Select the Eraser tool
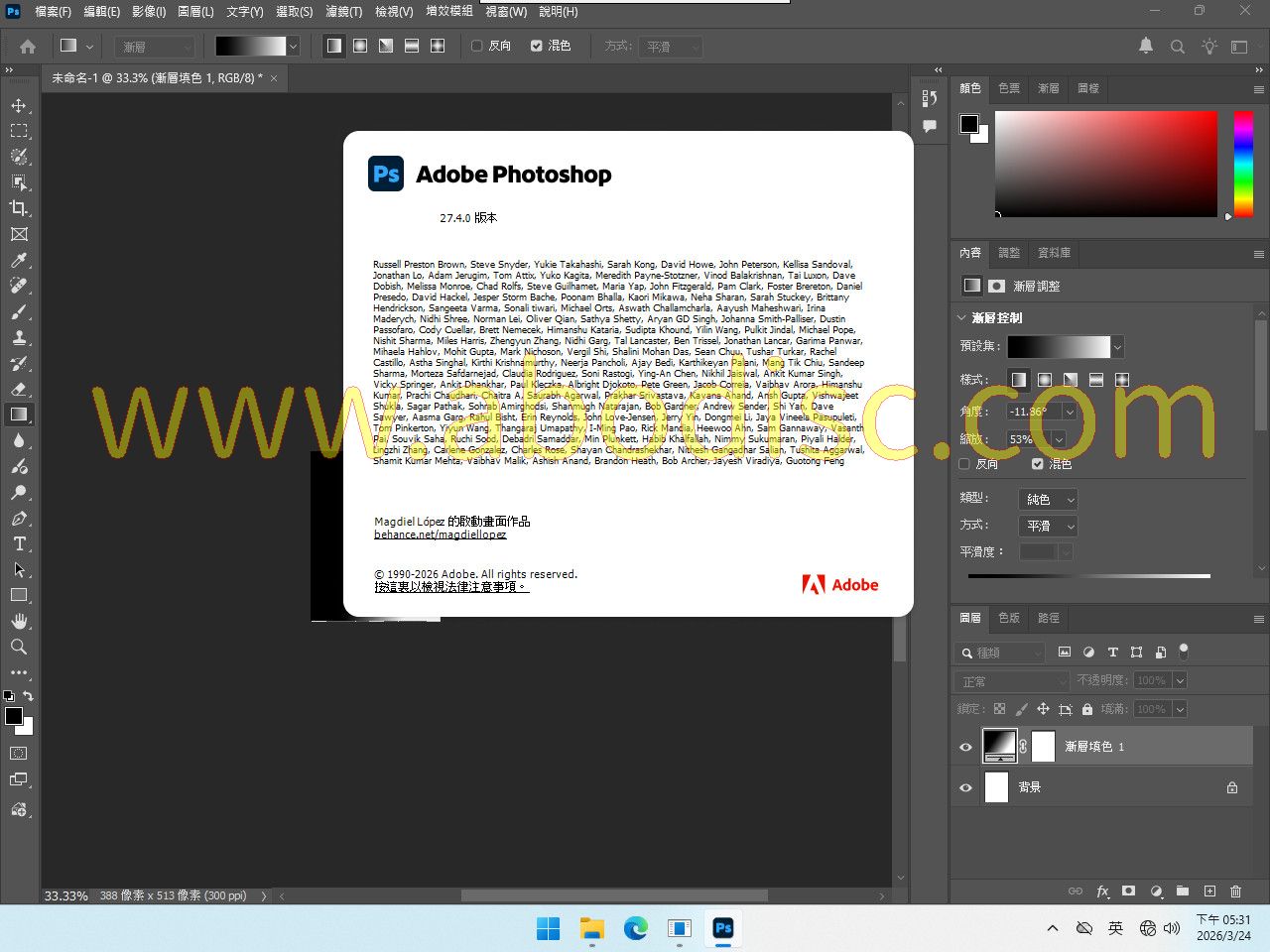Image resolution: width=1270 pixels, height=952 pixels. [x=19, y=389]
